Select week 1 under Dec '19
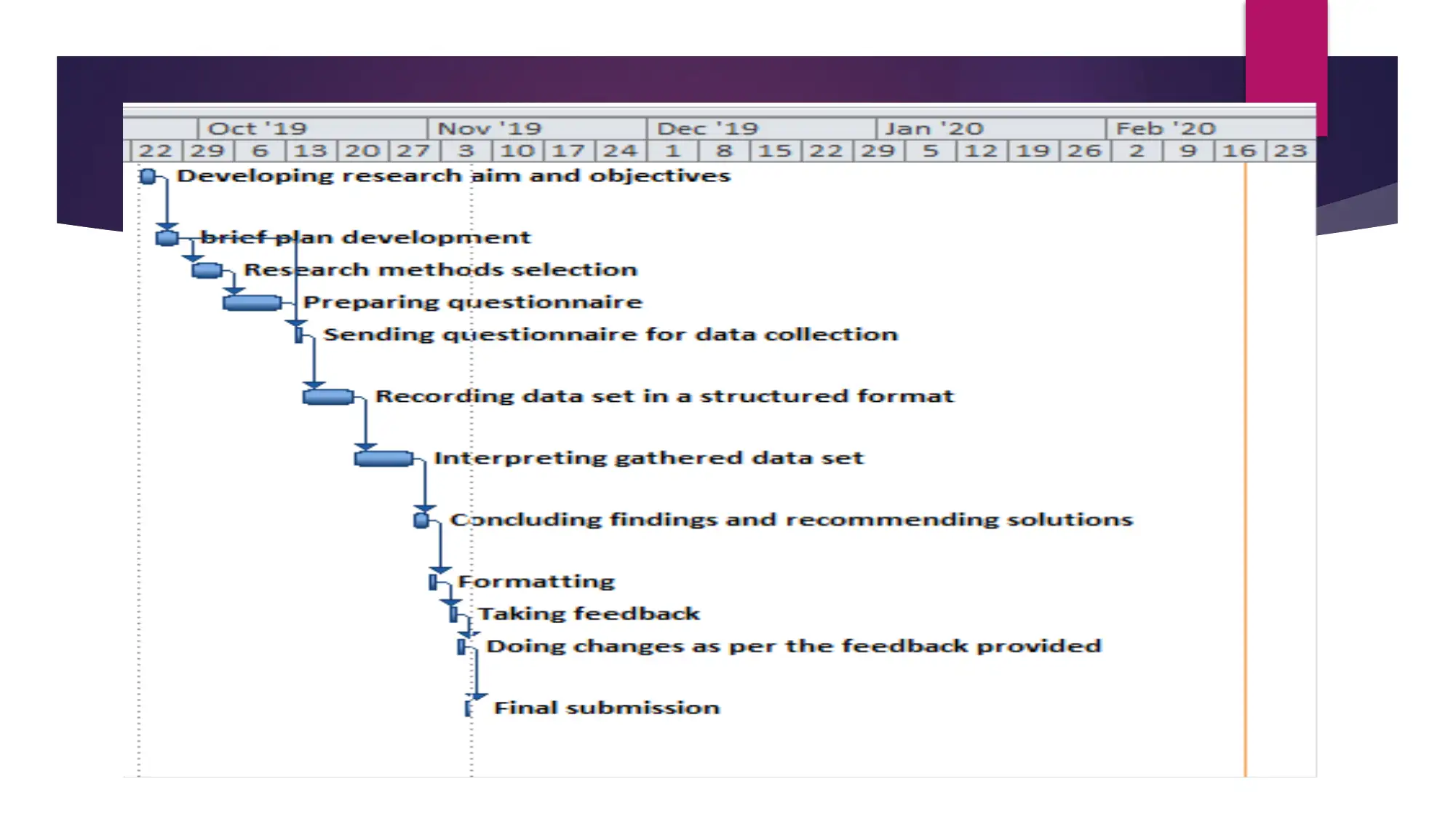Image resolution: width=1456 pixels, height=819 pixels. point(672,151)
